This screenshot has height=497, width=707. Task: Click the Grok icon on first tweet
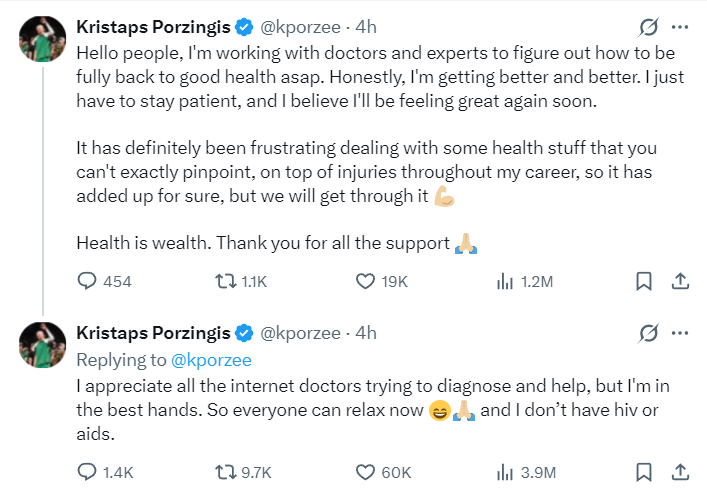point(648,27)
